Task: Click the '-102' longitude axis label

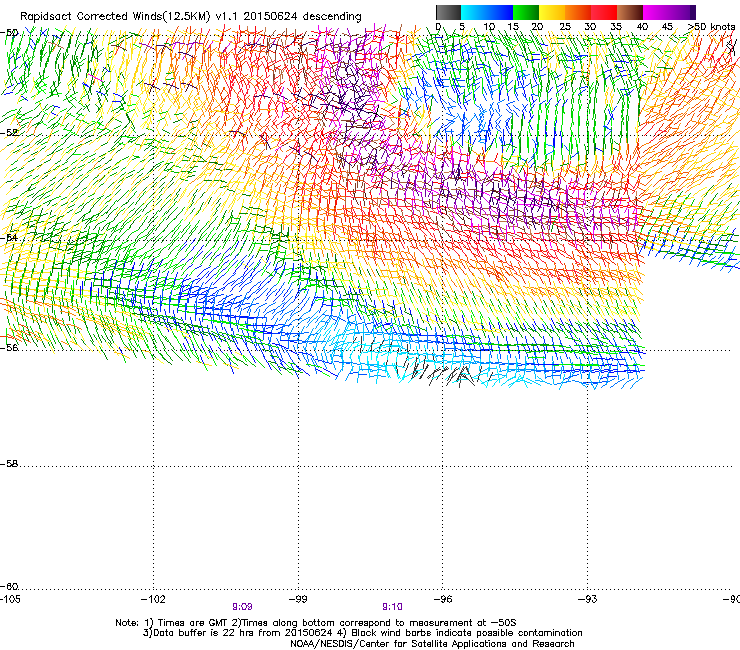Action: point(153,599)
